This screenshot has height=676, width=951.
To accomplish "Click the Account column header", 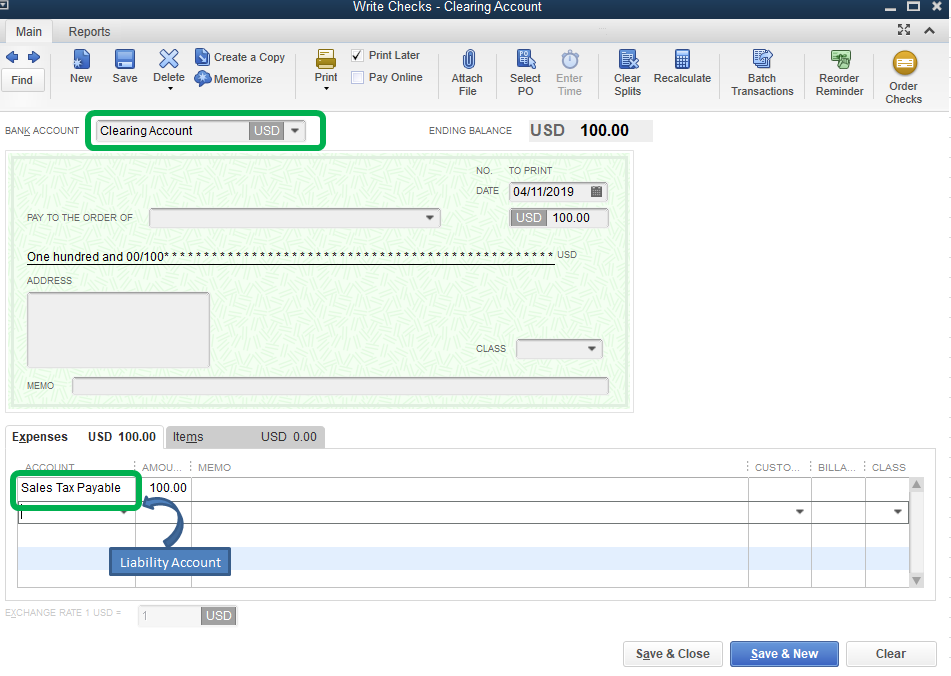I will (50, 467).
